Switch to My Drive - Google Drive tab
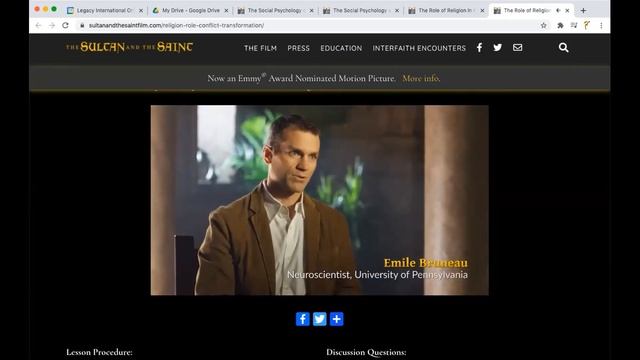Image resolution: width=640 pixels, height=360 pixels. point(191,11)
